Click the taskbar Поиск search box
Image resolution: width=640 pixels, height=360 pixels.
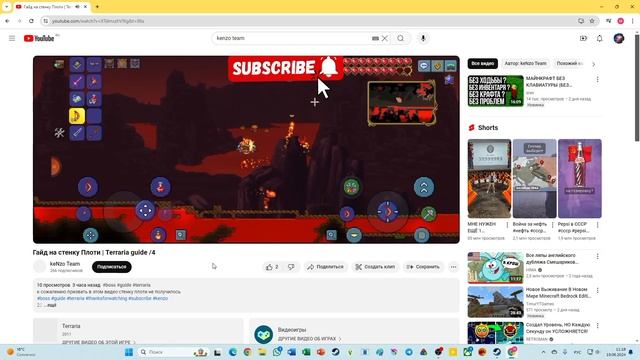point(173,352)
